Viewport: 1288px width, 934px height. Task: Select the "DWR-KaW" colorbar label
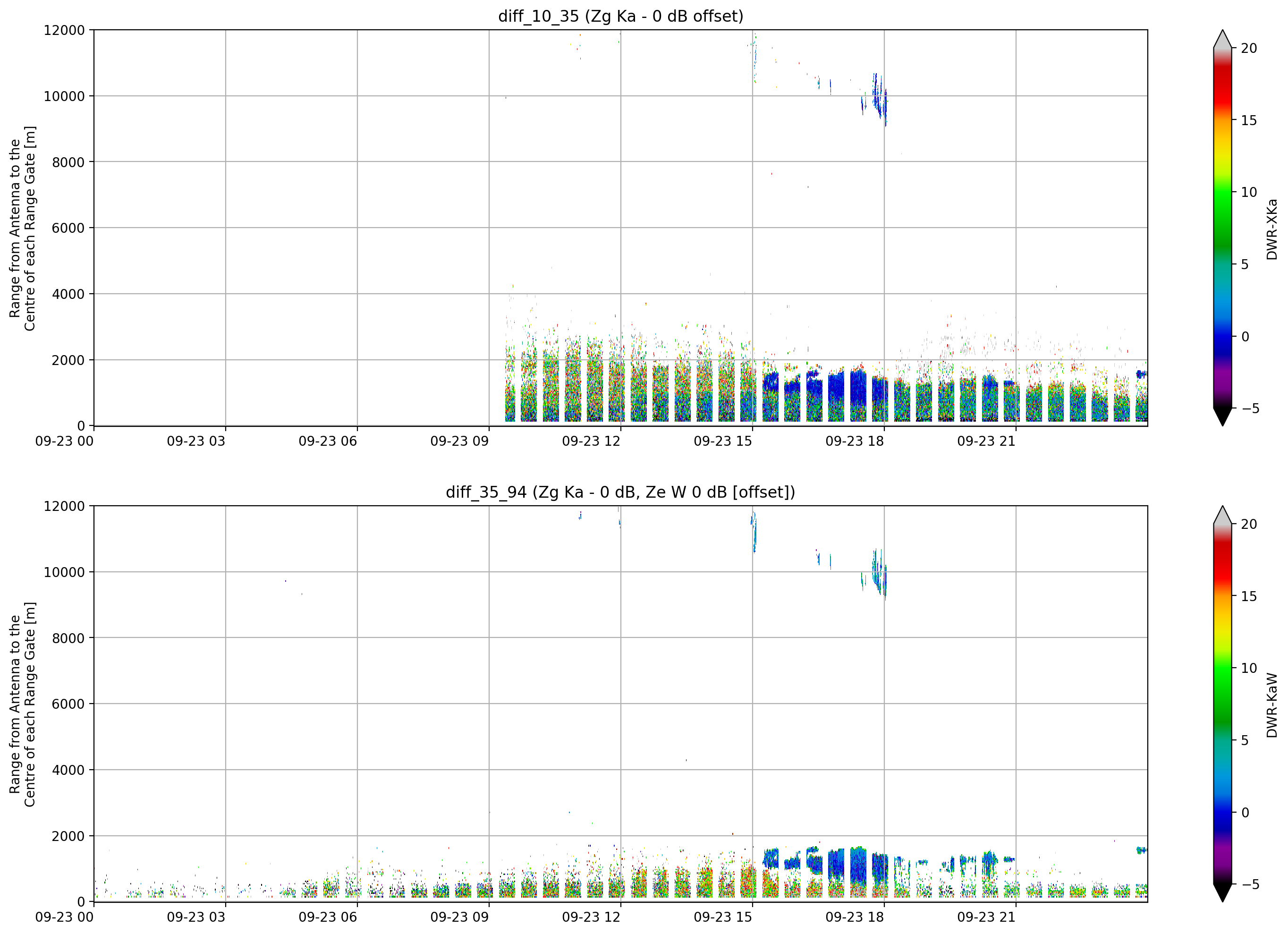1271,705
